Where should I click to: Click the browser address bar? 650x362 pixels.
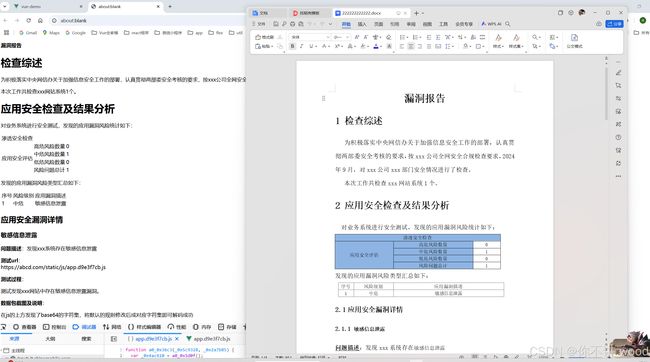point(147,20)
